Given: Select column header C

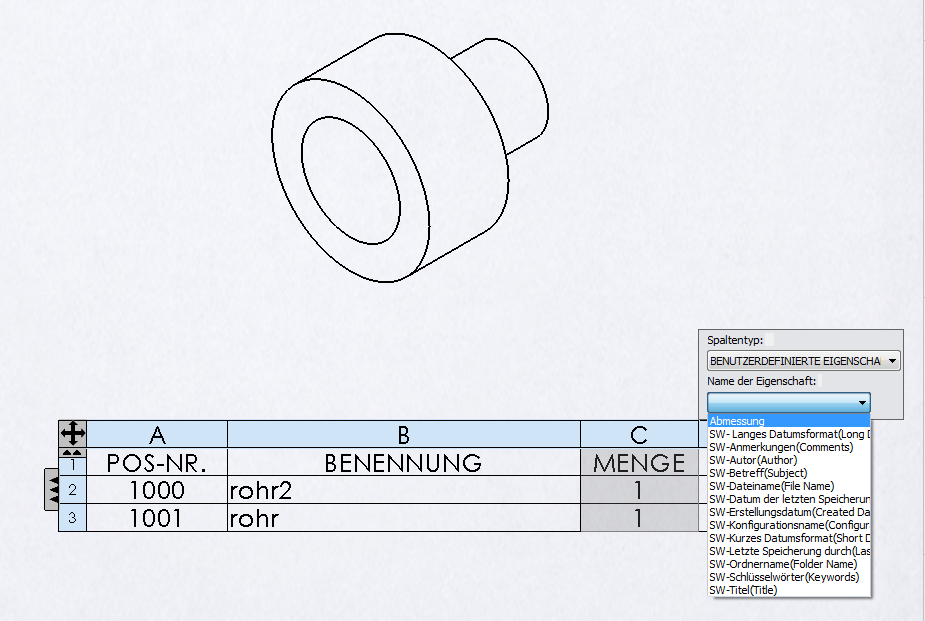Looking at the screenshot, I should [639, 435].
